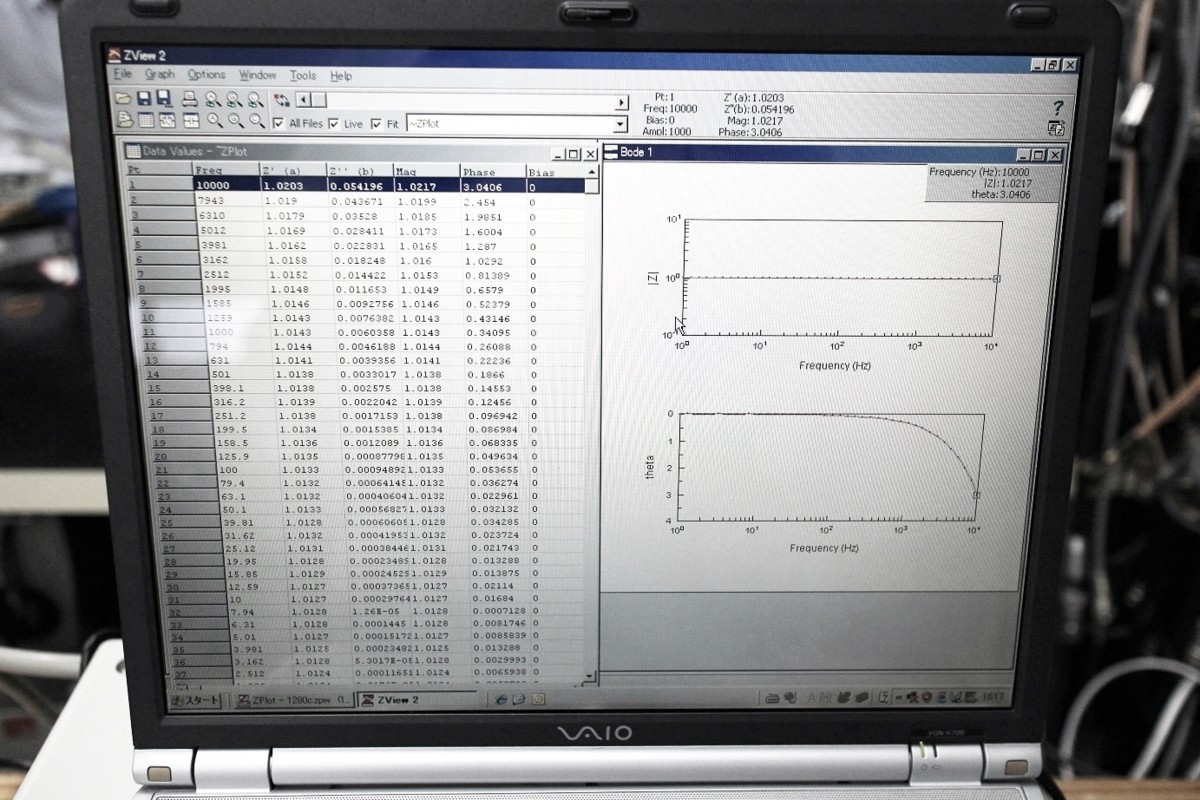This screenshot has height=800, width=1200.
Task: Click the Z' (a) column header
Action: point(294,172)
